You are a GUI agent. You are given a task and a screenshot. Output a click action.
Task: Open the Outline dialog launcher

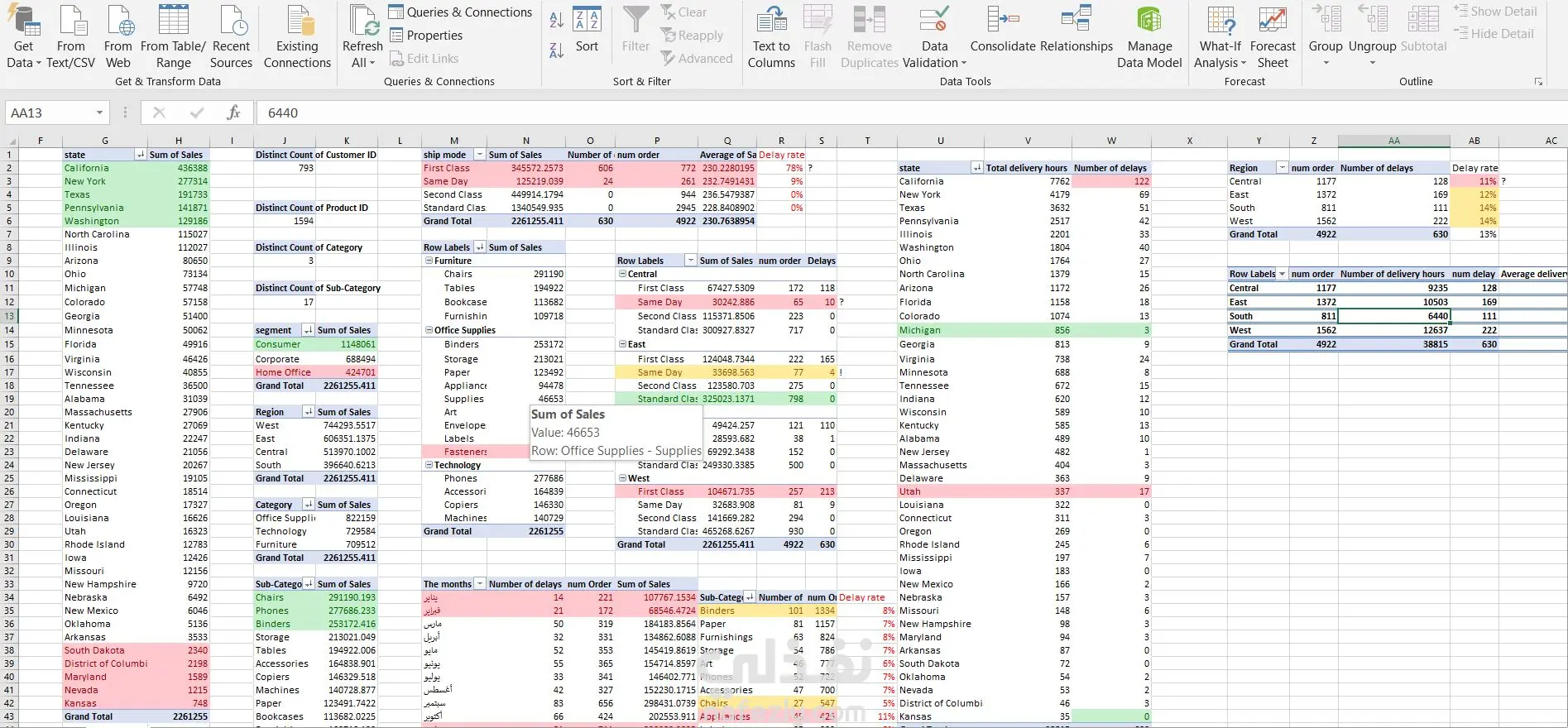tap(1538, 82)
